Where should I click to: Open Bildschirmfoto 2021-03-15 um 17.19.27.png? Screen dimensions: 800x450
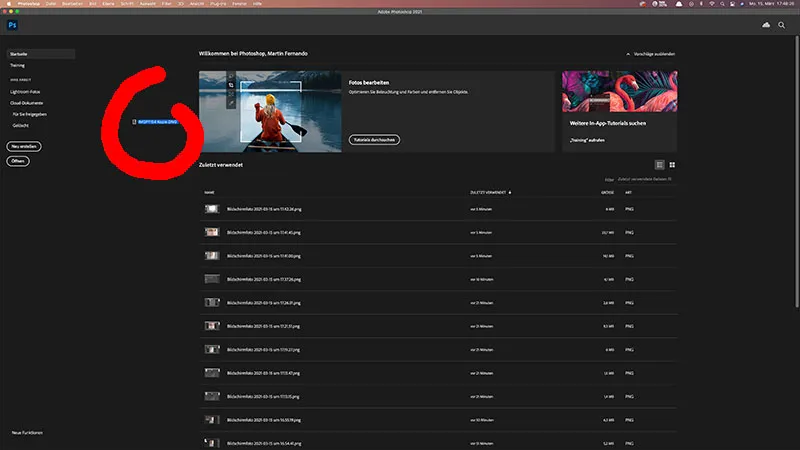(x=438, y=350)
